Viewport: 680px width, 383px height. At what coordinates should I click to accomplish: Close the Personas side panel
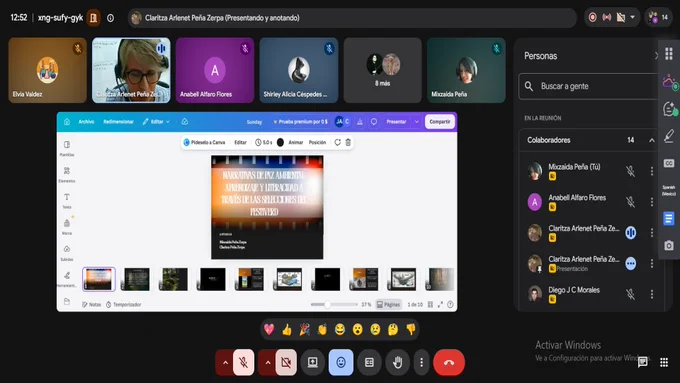(656, 56)
